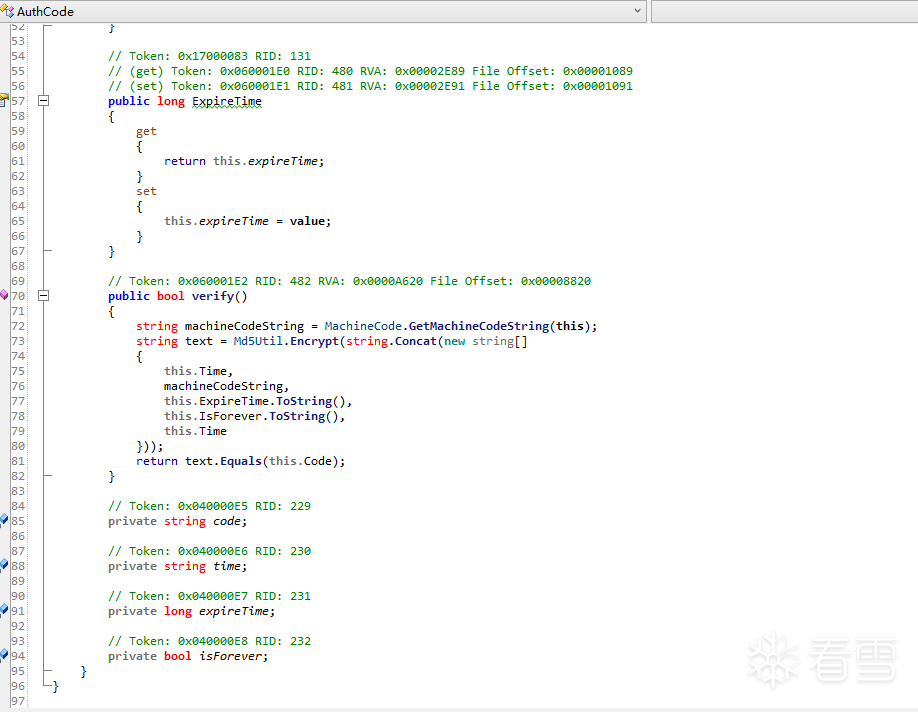
Task: Open the empty member dropdown on the right
Action: [785, 11]
